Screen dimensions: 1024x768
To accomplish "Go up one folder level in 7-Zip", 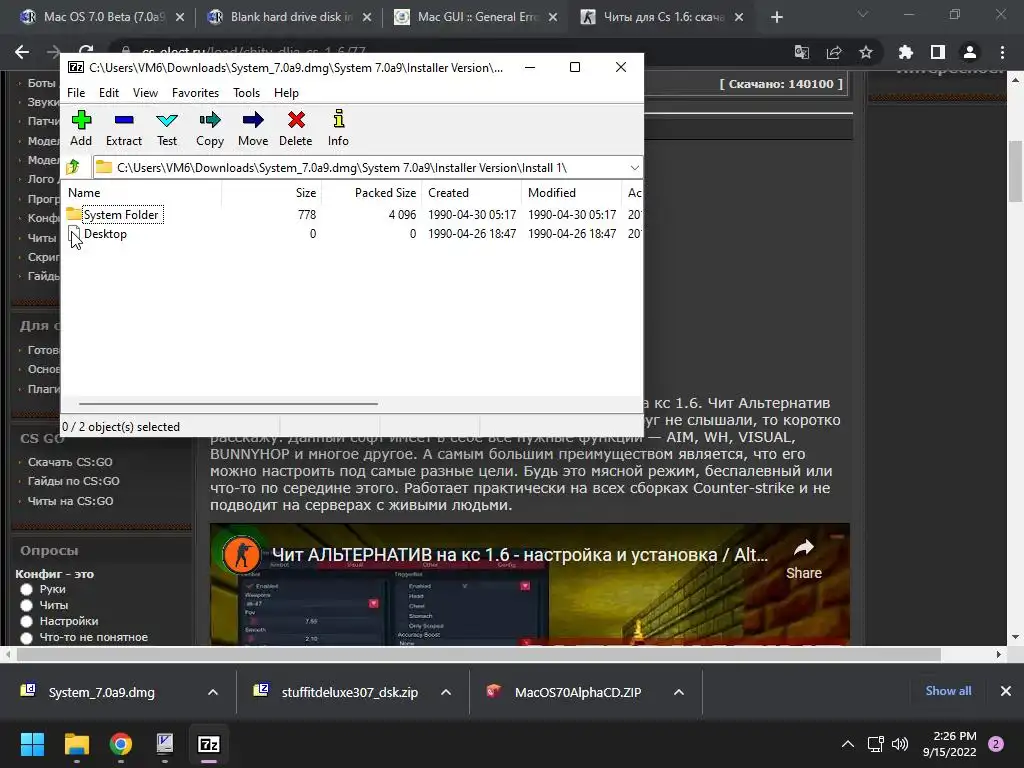I will (x=73, y=167).
